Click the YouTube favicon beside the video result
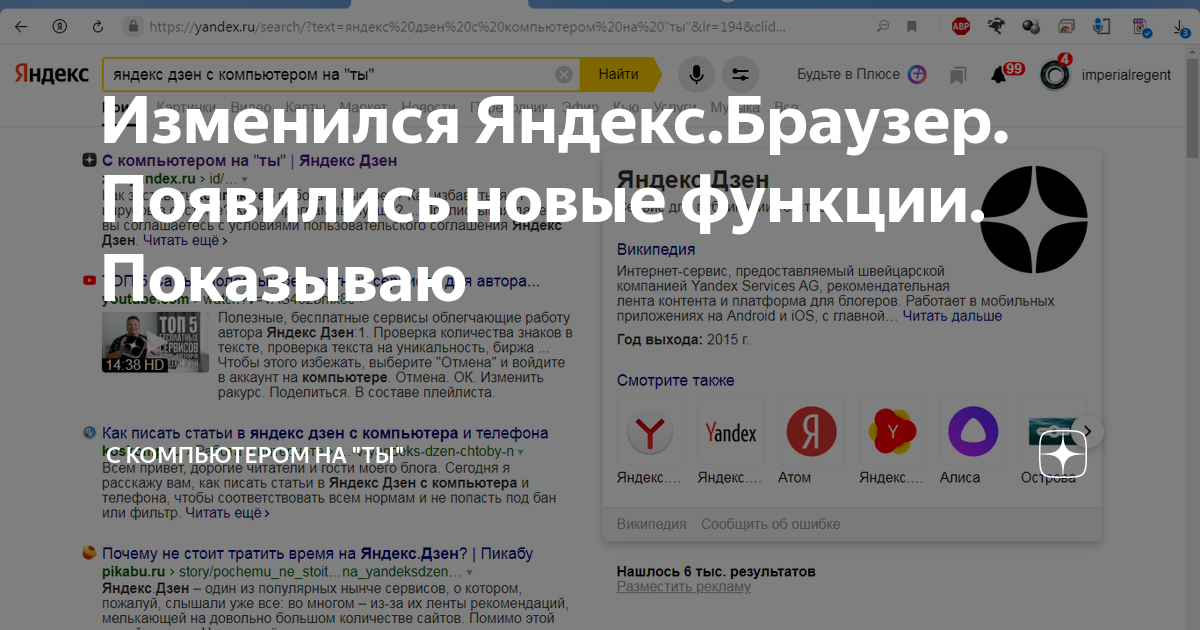 tap(89, 281)
